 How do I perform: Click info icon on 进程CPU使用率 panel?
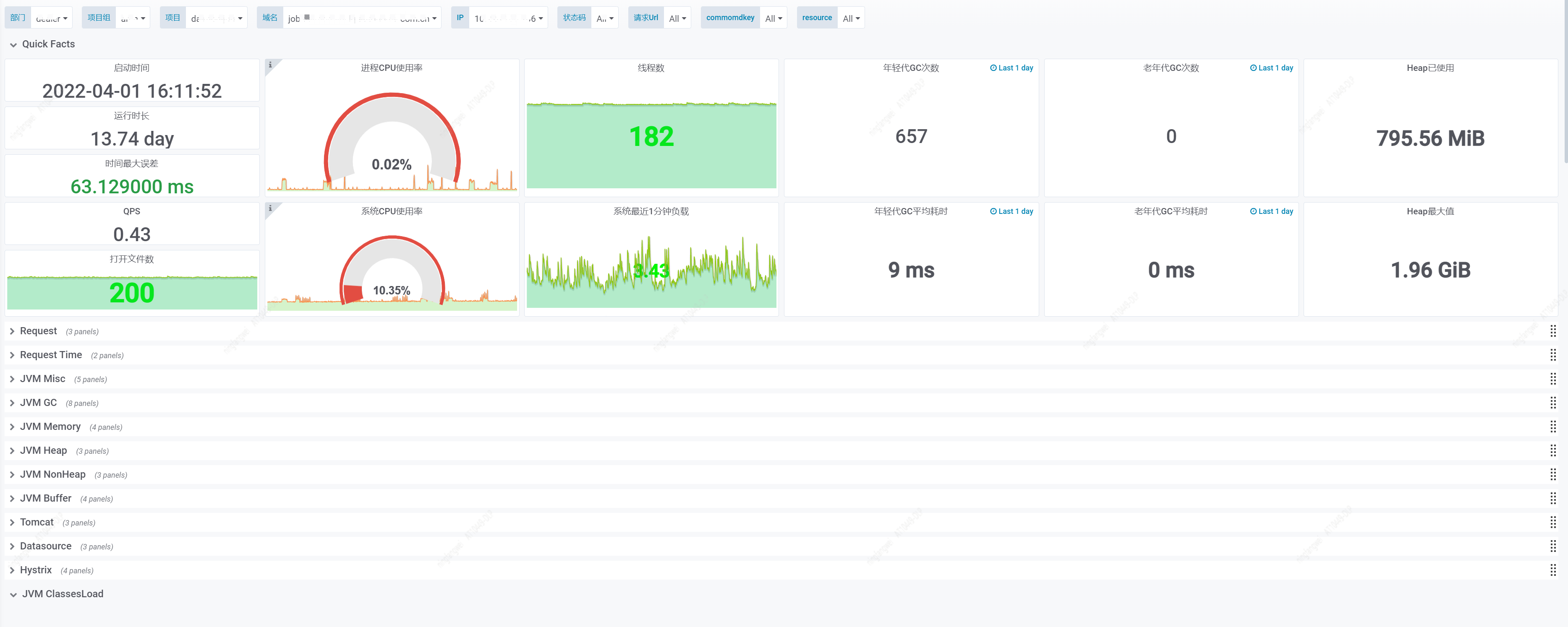tap(270, 65)
